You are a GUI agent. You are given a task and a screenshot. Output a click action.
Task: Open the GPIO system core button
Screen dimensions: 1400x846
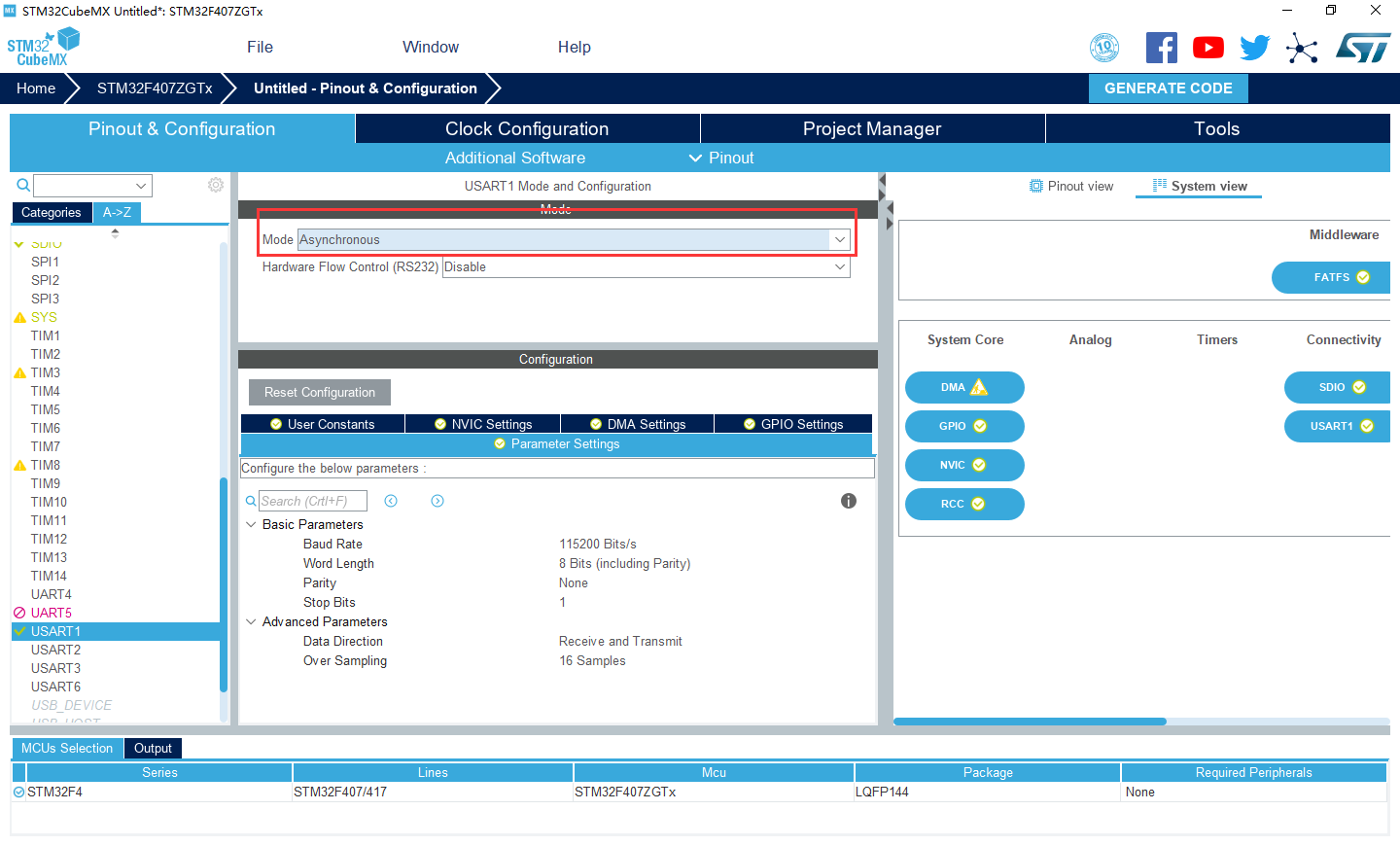point(964,426)
